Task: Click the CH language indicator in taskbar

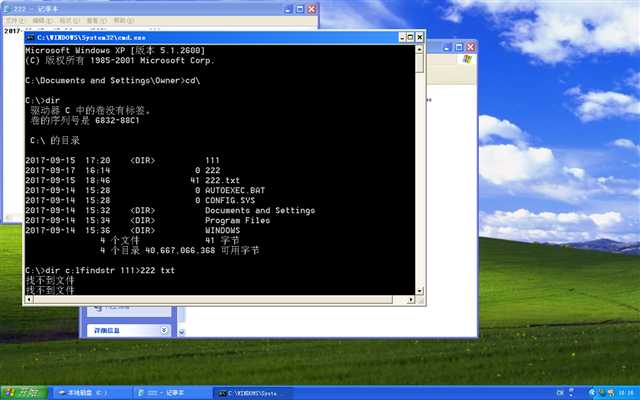Action: (560, 393)
